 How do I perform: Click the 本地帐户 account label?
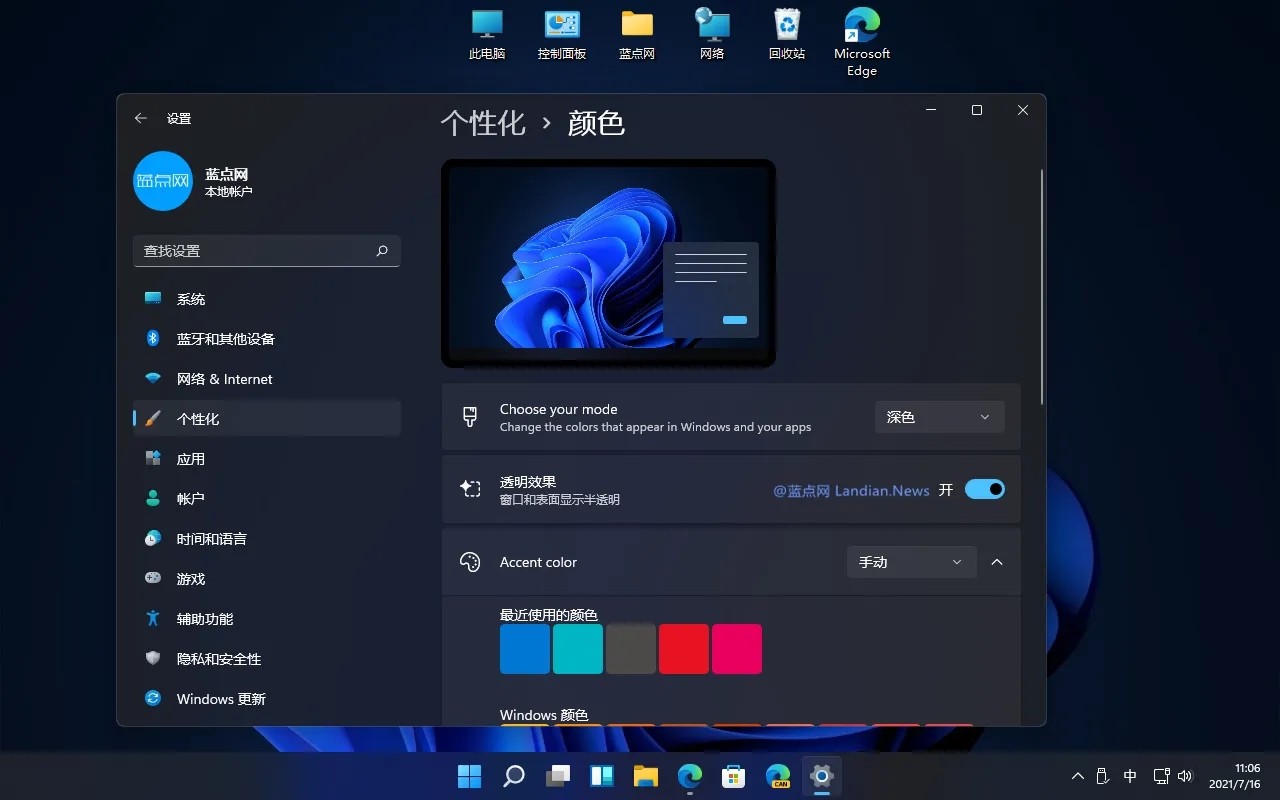coord(229,191)
